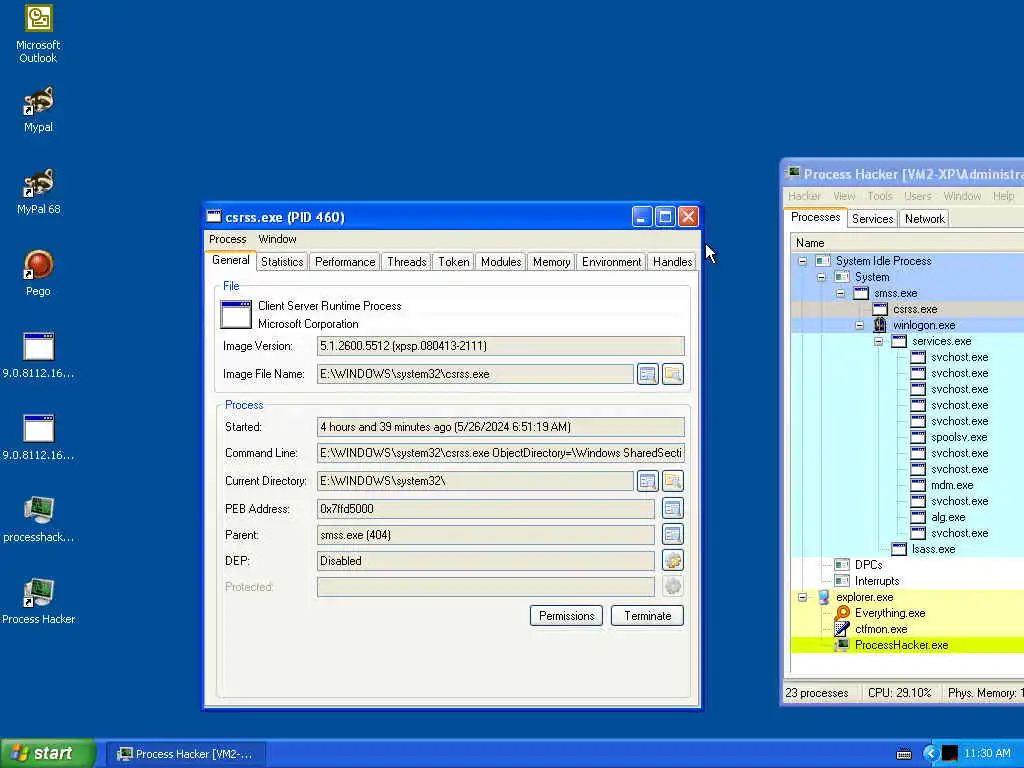The width and height of the screenshot is (1024, 768).
Task: Open the Window menu in csrss.exe window
Action: pyautogui.click(x=277, y=239)
